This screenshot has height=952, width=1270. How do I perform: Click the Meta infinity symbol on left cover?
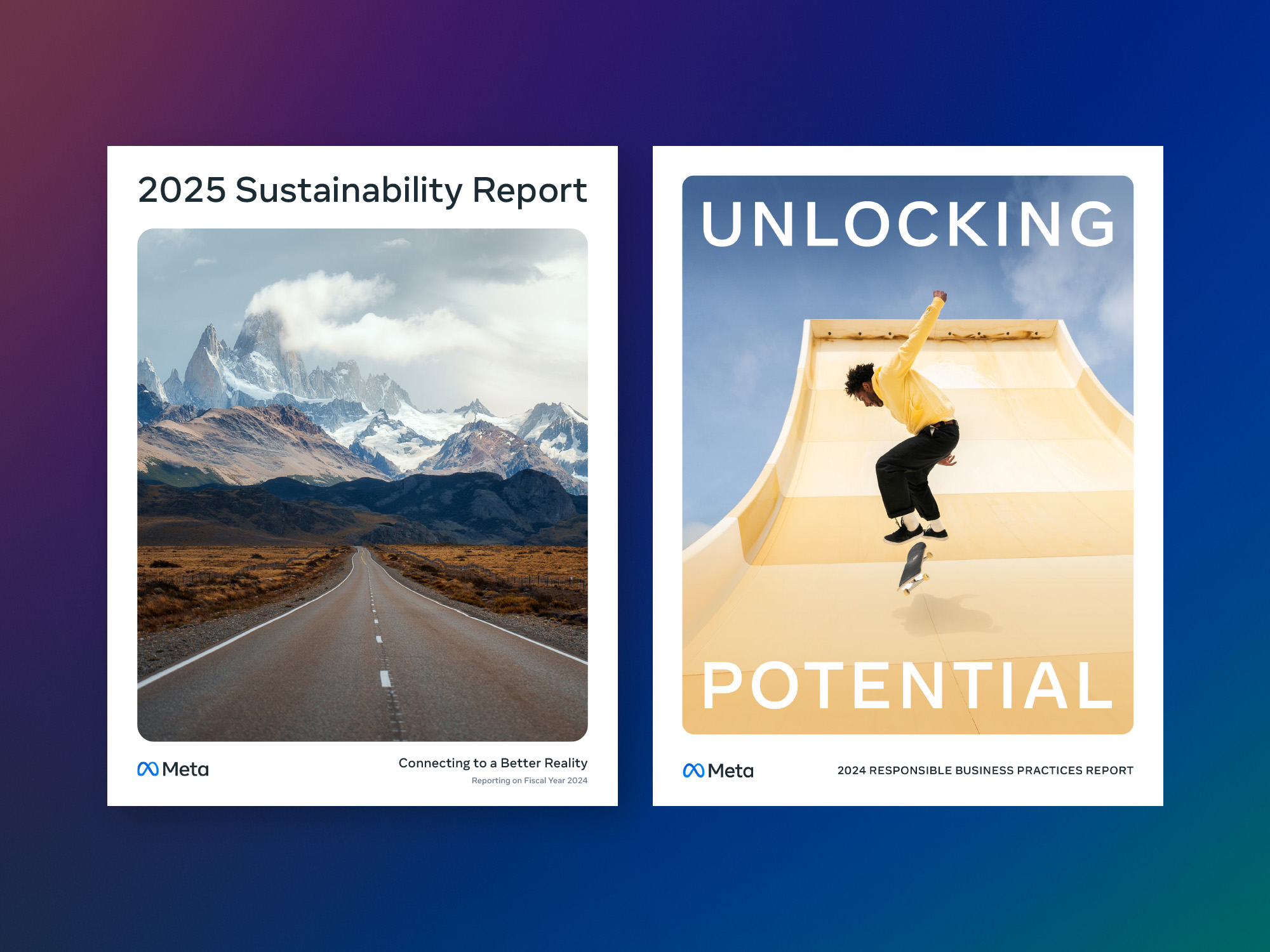[148, 769]
